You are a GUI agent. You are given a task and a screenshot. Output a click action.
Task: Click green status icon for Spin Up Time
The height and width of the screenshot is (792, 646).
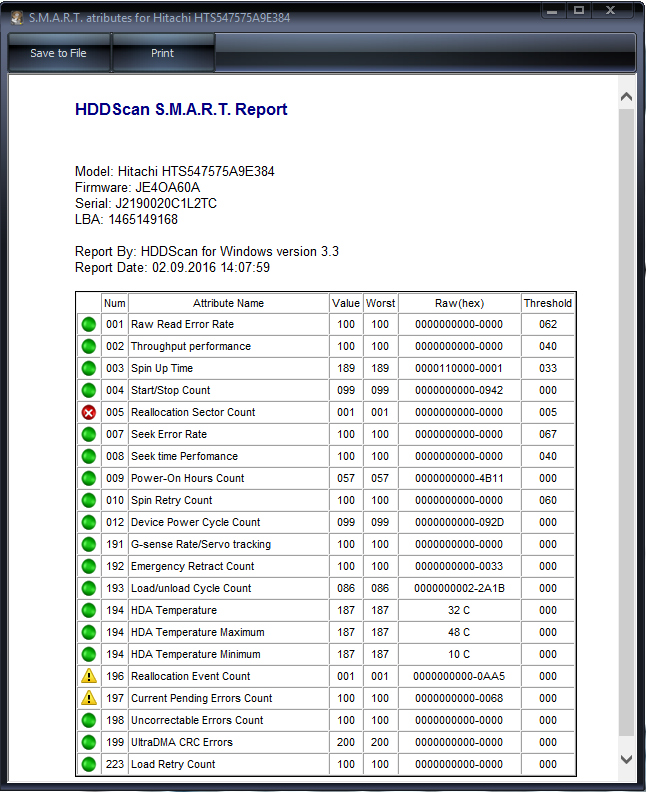pyautogui.click(x=89, y=368)
